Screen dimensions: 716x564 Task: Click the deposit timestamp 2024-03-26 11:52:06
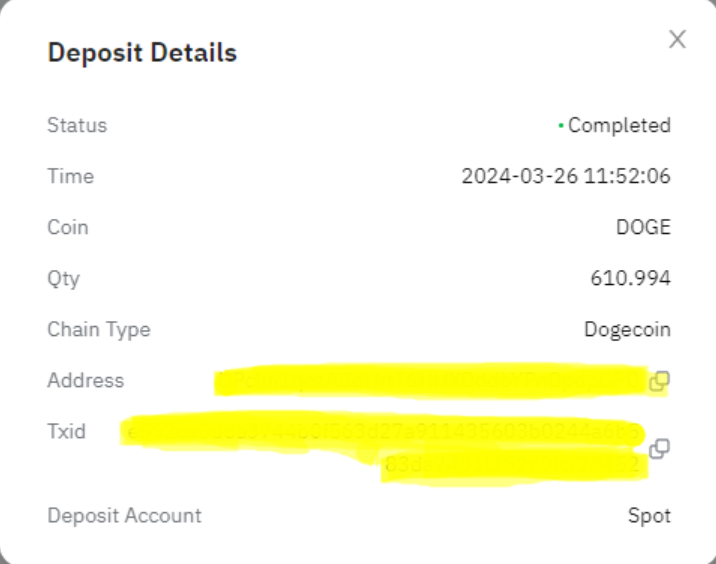tap(565, 177)
